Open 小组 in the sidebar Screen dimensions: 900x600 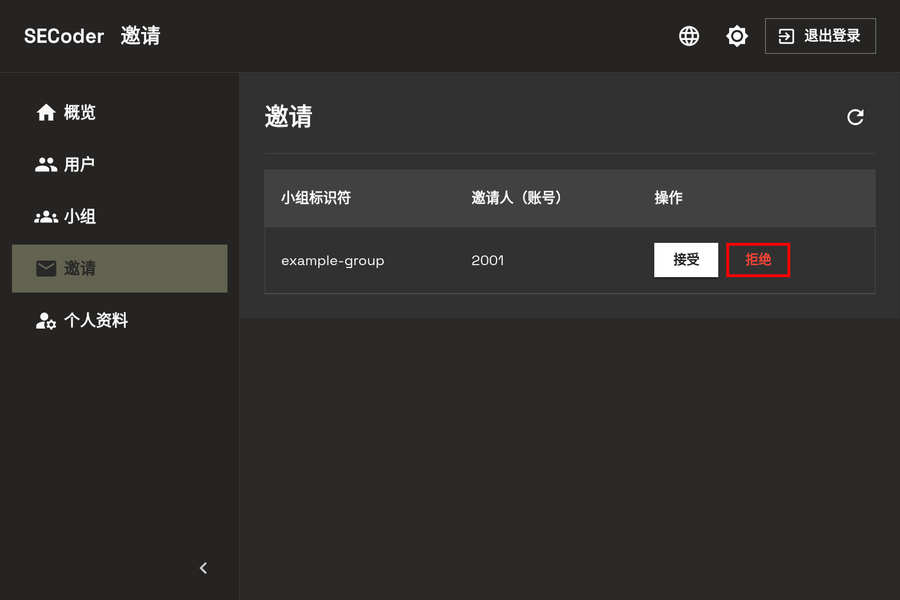pyautogui.click(x=119, y=216)
